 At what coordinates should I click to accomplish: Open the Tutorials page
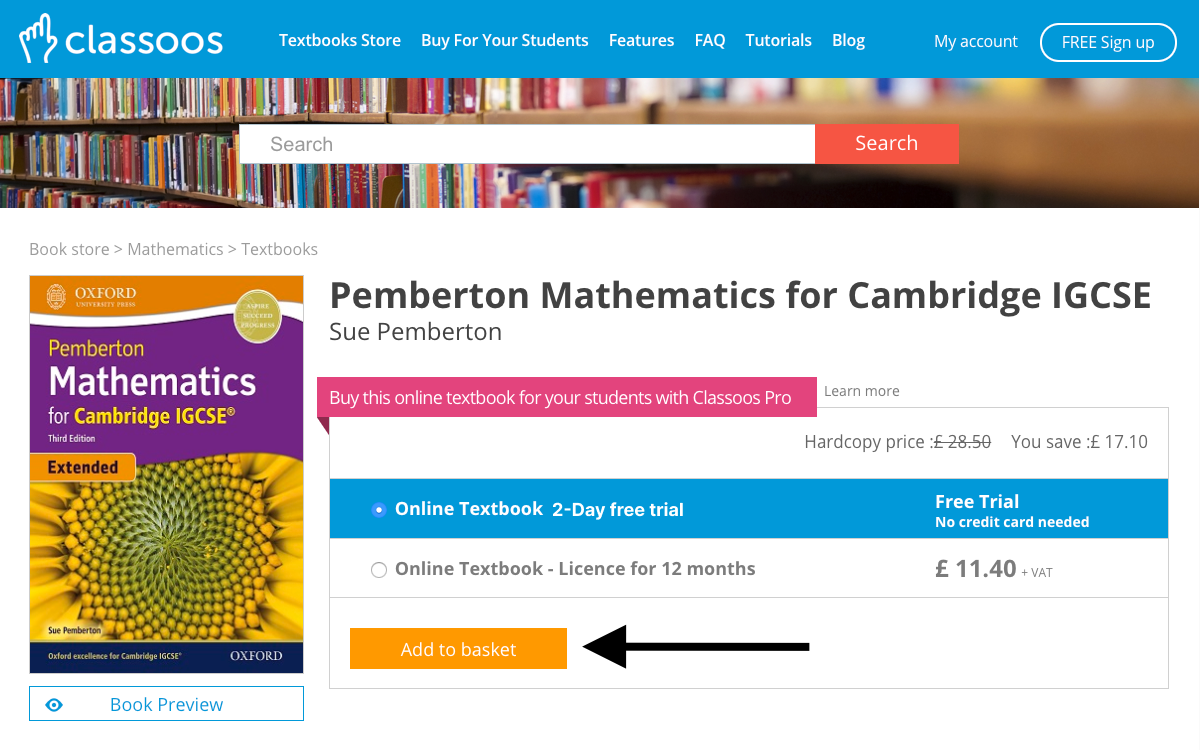coord(778,41)
